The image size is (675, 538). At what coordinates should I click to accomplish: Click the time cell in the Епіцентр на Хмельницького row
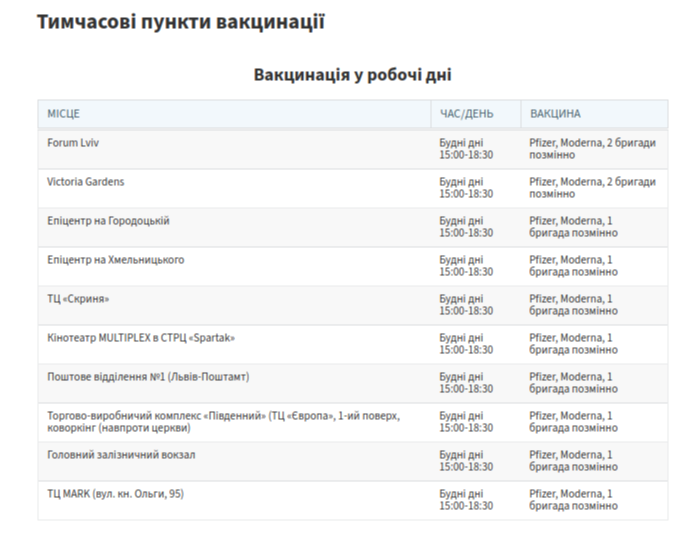476,266
